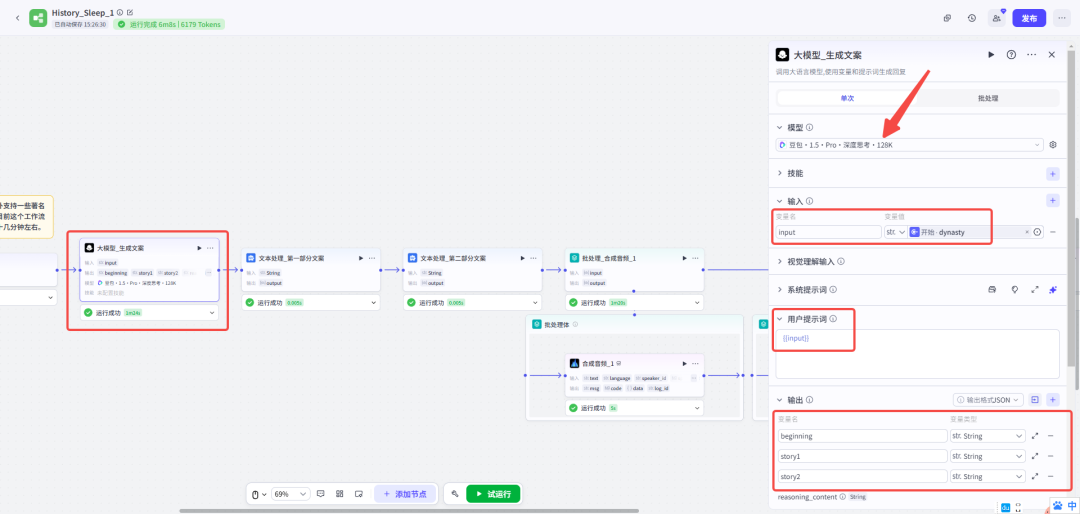Toggle the minimap icon in bottom toolbar

tap(359, 494)
